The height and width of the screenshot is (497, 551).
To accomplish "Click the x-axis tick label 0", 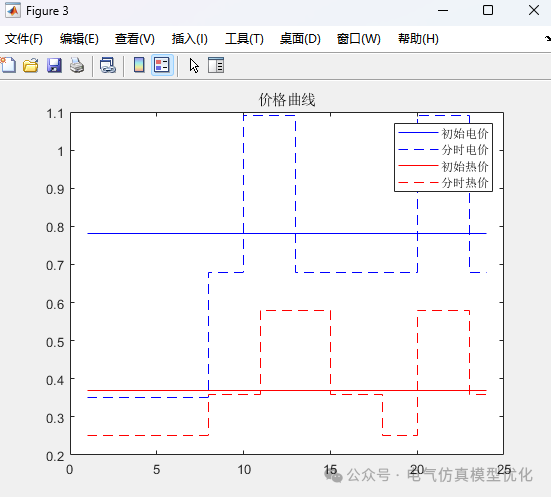I will 70,470.
